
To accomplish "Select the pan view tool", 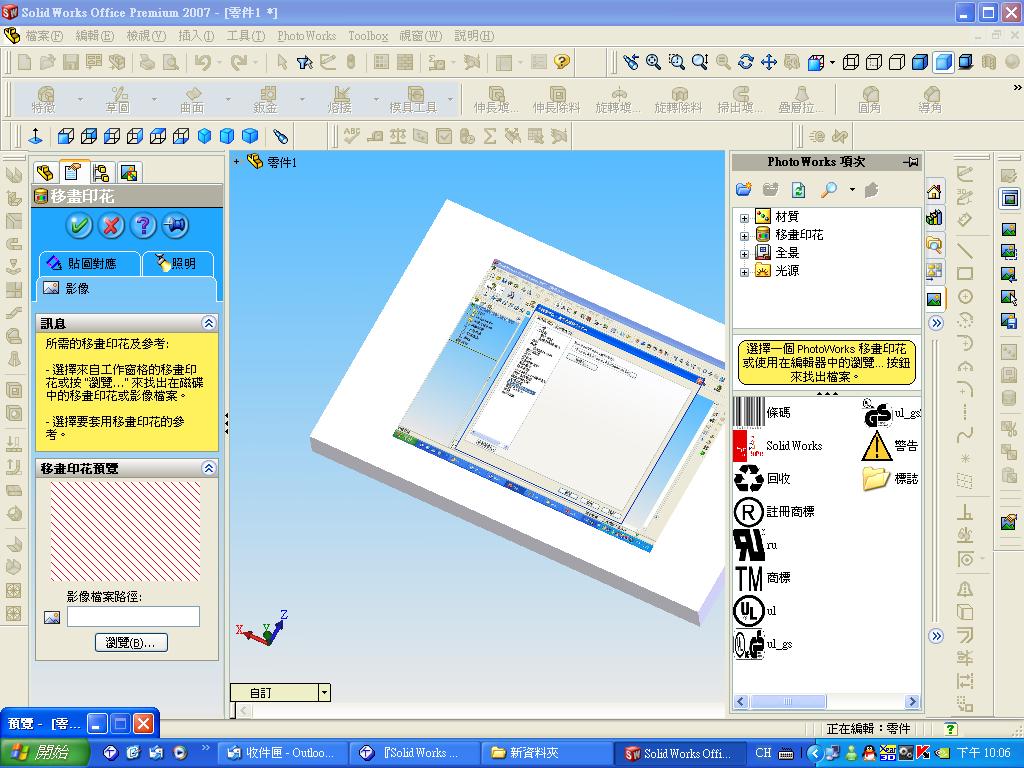I will coord(769,62).
